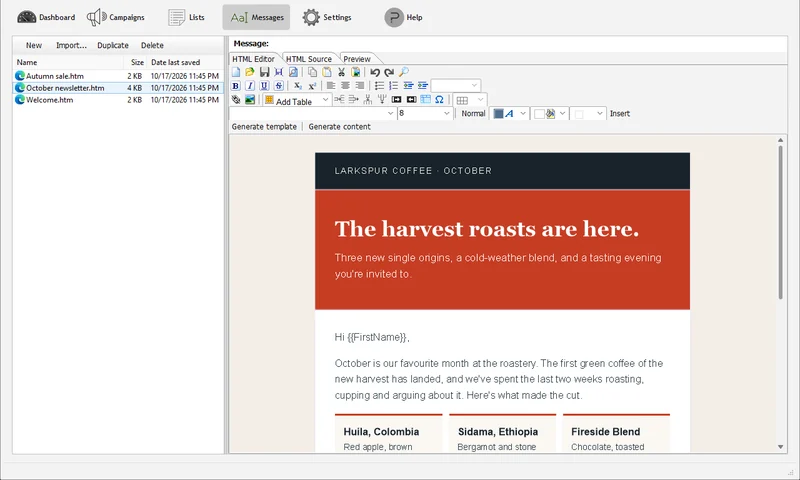Expand the font color dropdown arrow

point(522,113)
